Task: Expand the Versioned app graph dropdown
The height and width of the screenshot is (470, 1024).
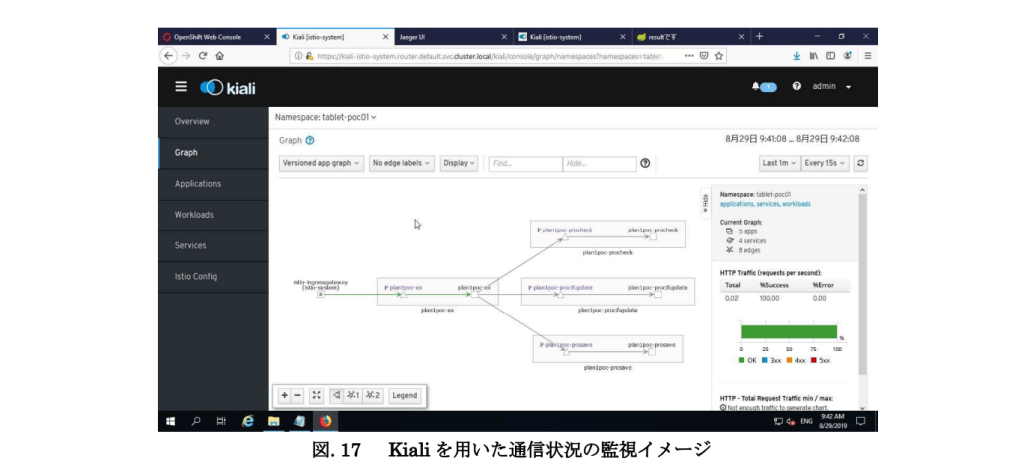Action: (x=321, y=163)
